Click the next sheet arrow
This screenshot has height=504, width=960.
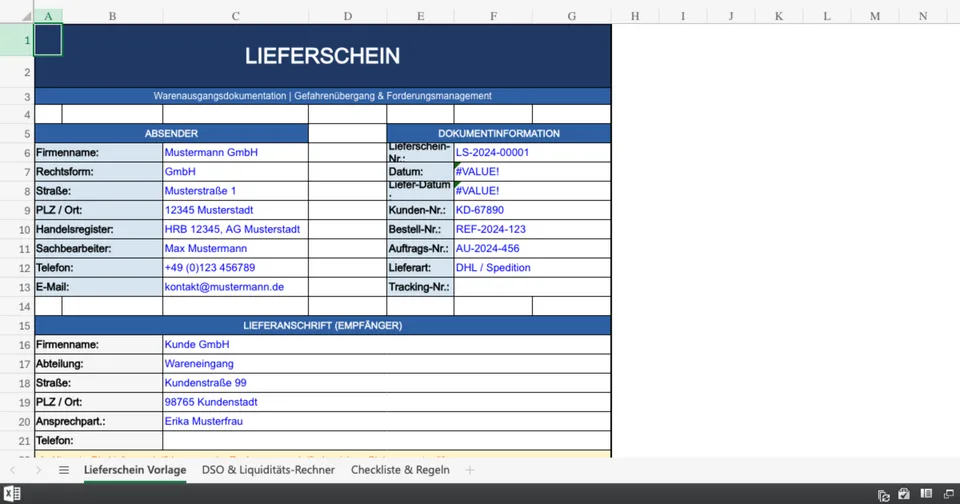(x=38, y=470)
